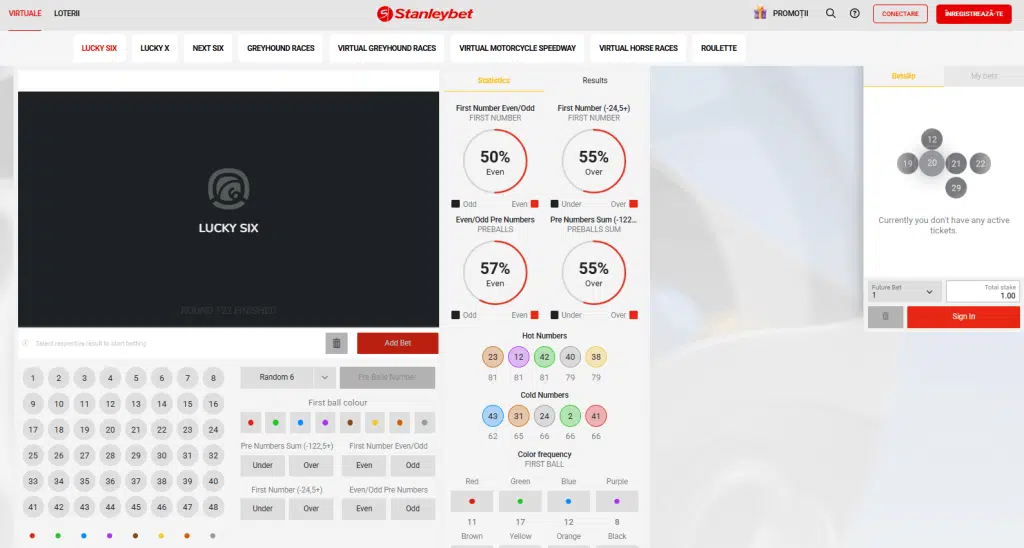This screenshot has height=548, width=1024.
Task: Click hot number ball 40
Action: [570, 357]
